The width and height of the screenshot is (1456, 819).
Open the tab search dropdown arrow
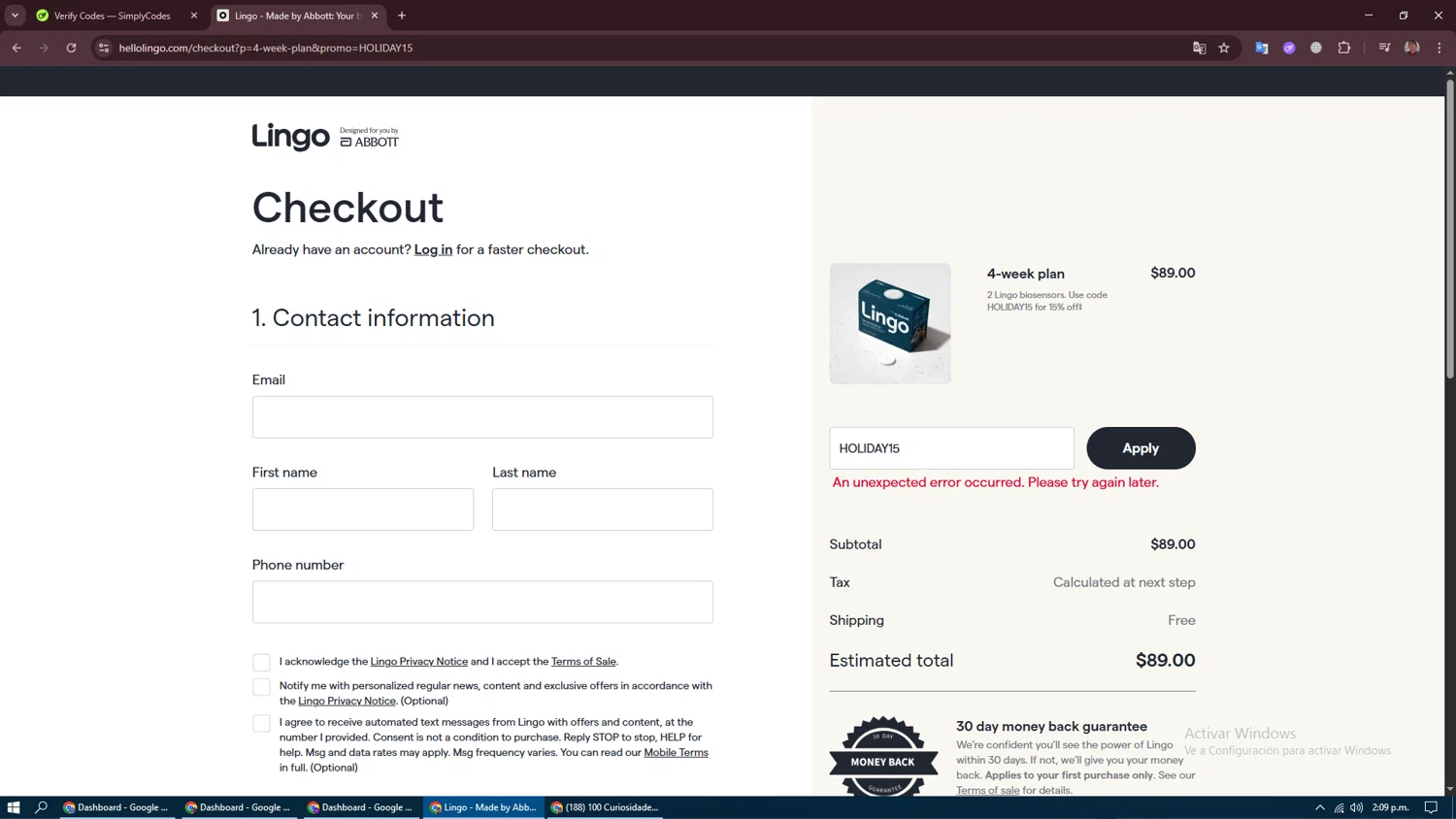point(15,16)
